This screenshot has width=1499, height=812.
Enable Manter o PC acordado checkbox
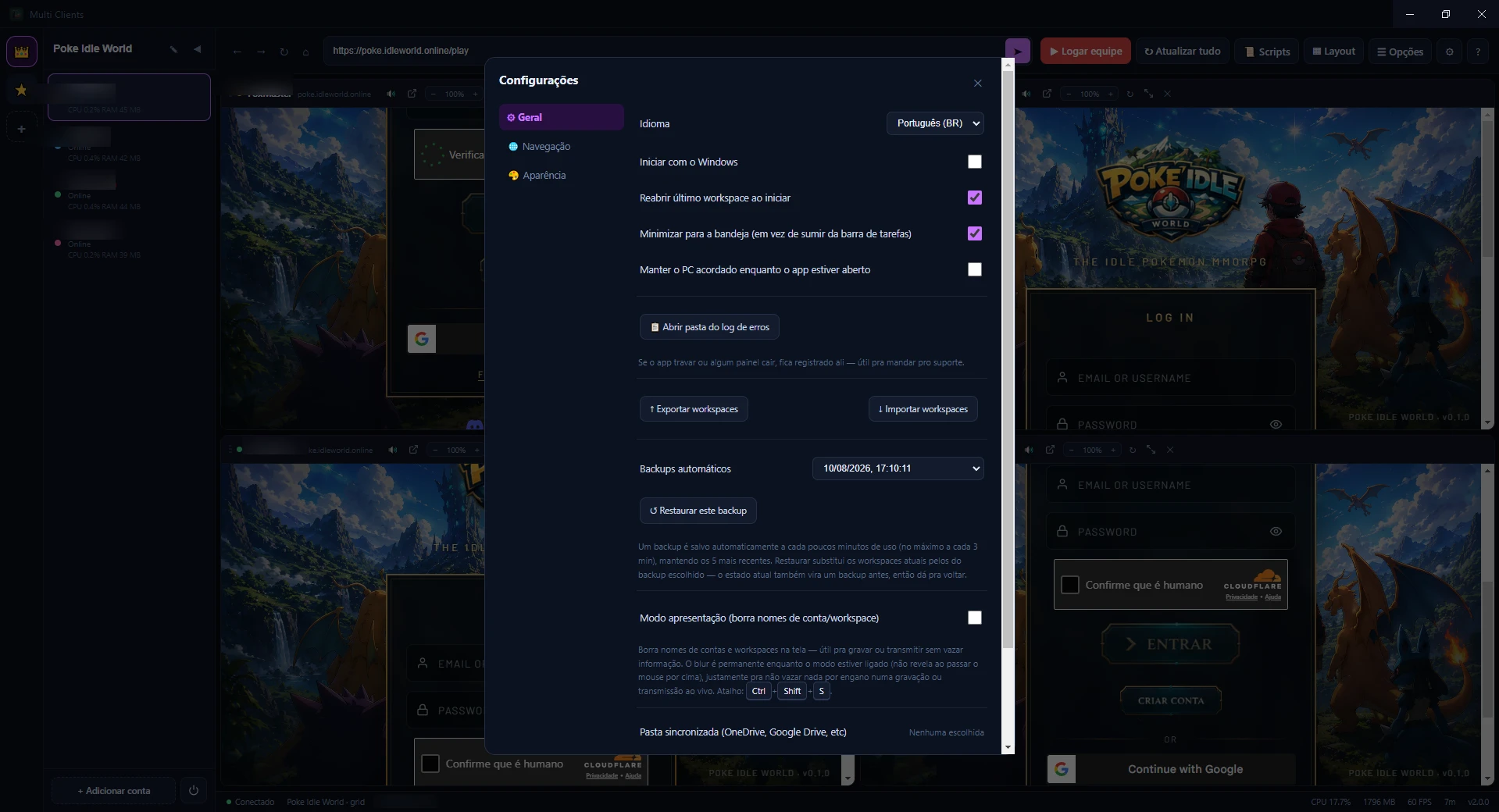[x=975, y=269]
